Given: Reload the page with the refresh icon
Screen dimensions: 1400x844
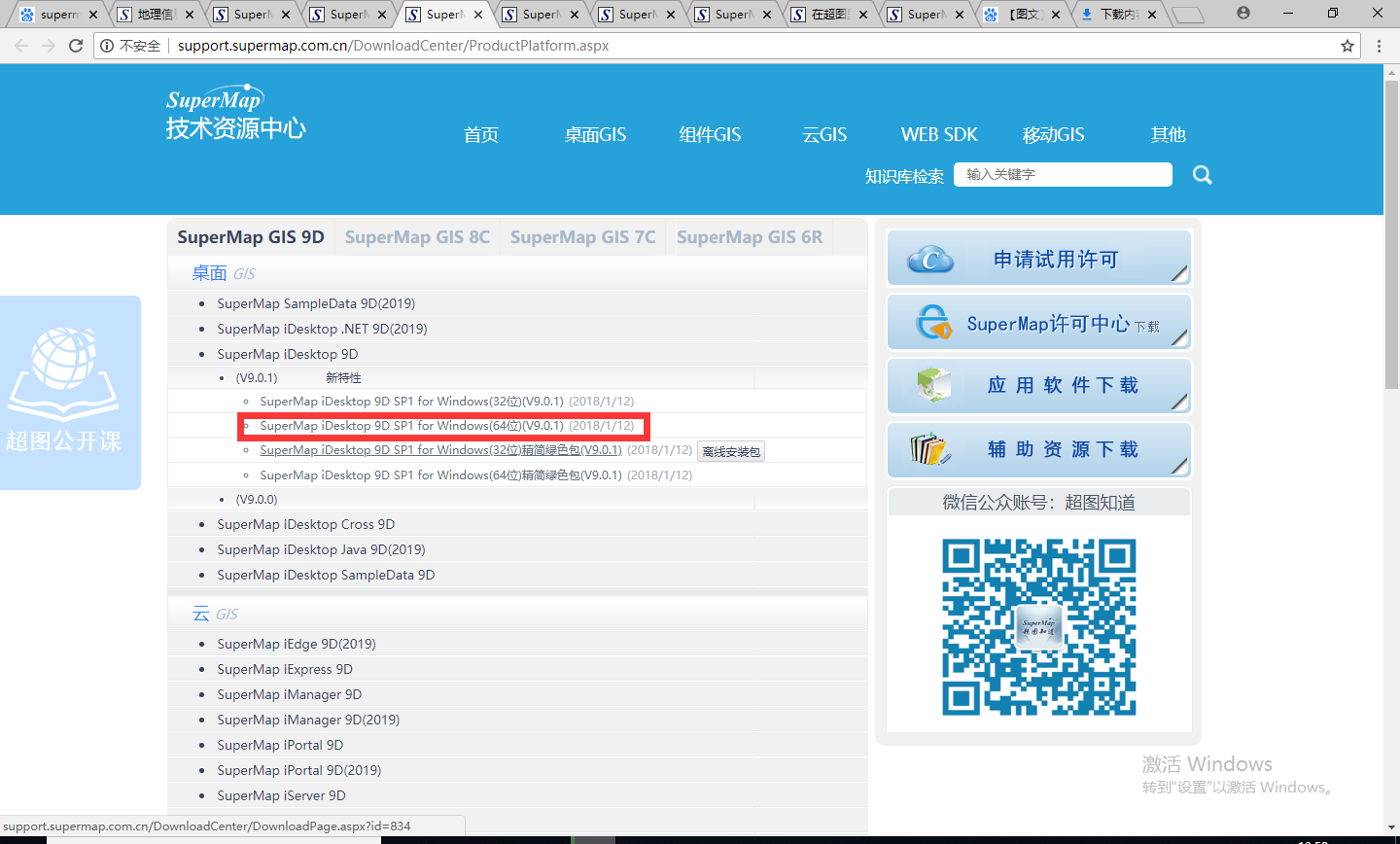Looking at the screenshot, I should click(x=76, y=46).
